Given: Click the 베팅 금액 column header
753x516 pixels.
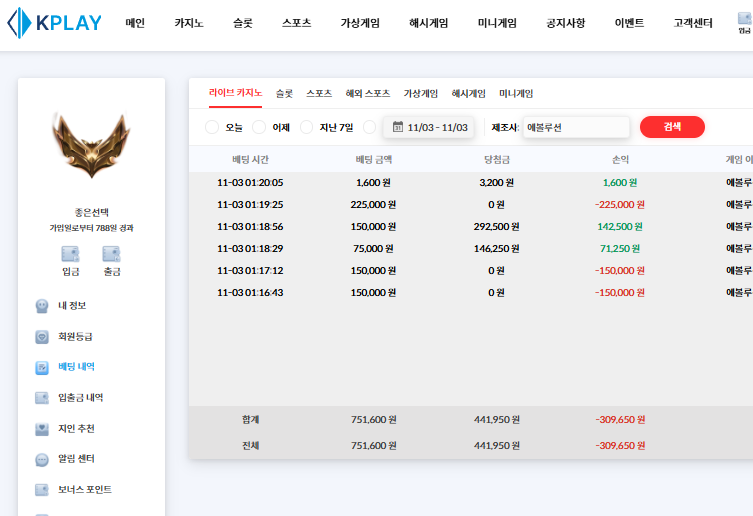Looking at the screenshot, I should coord(374,160).
